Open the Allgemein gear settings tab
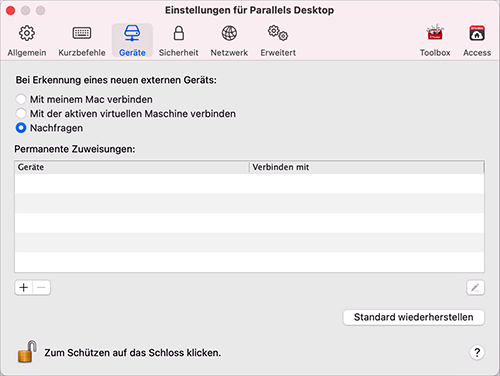 pyautogui.click(x=27, y=40)
